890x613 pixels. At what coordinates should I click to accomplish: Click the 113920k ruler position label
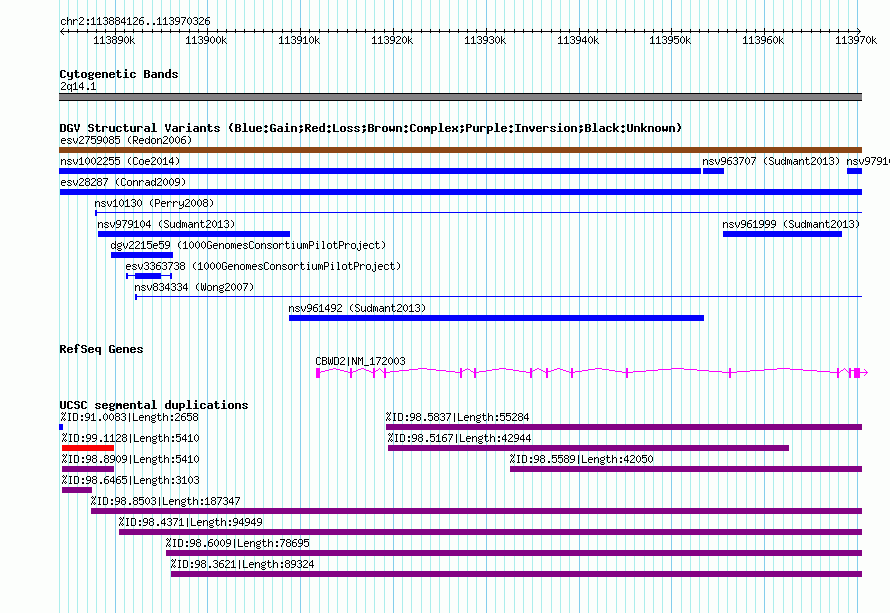pos(392,40)
